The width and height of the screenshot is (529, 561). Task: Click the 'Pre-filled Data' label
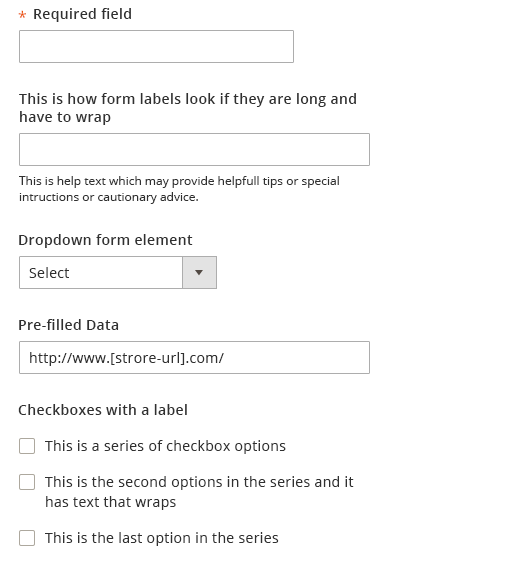click(68, 325)
